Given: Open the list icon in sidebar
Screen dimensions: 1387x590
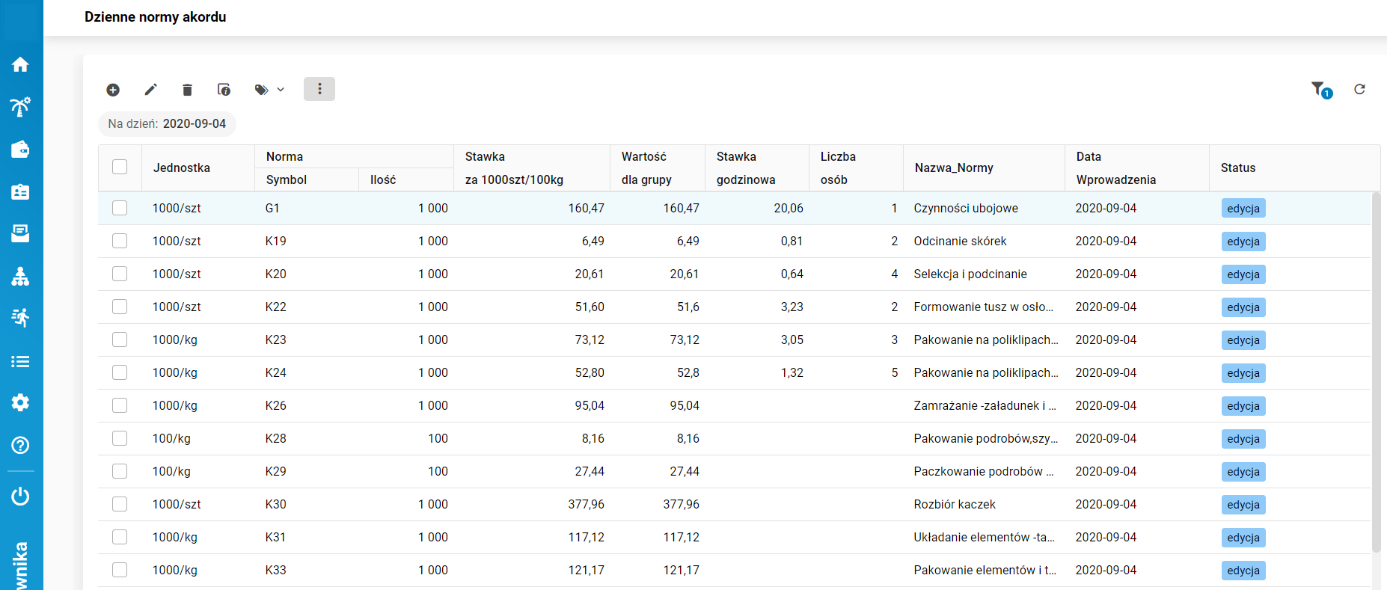Looking at the screenshot, I should [x=20, y=361].
